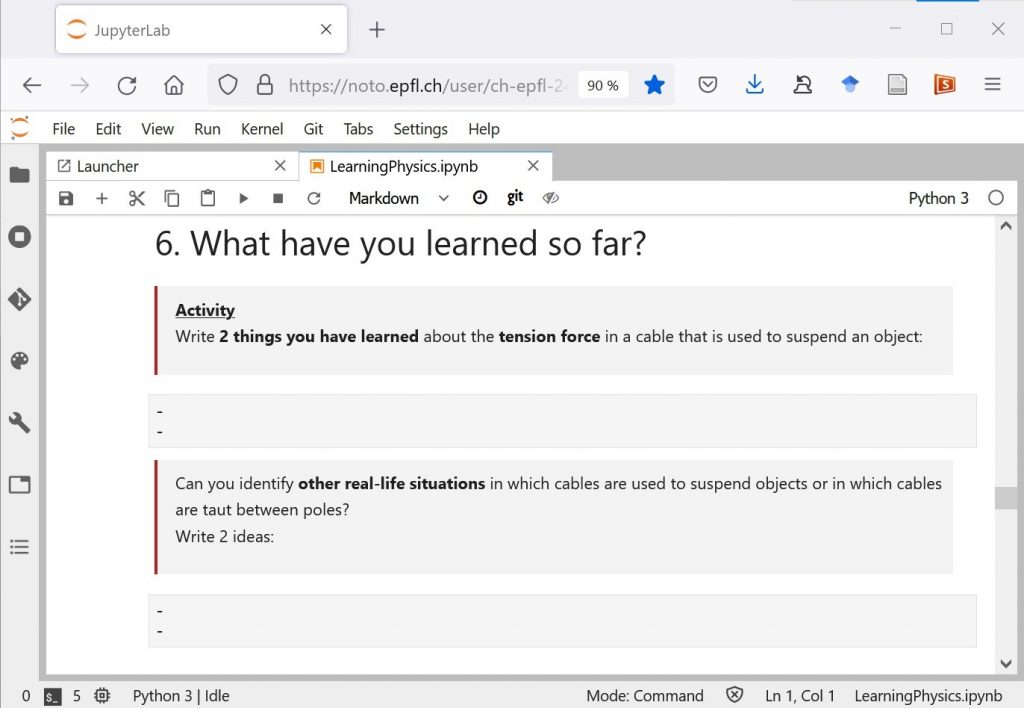The image size is (1024, 708).
Task: Save the notebook with the disk icon
Action: click(x=66, y=198)
